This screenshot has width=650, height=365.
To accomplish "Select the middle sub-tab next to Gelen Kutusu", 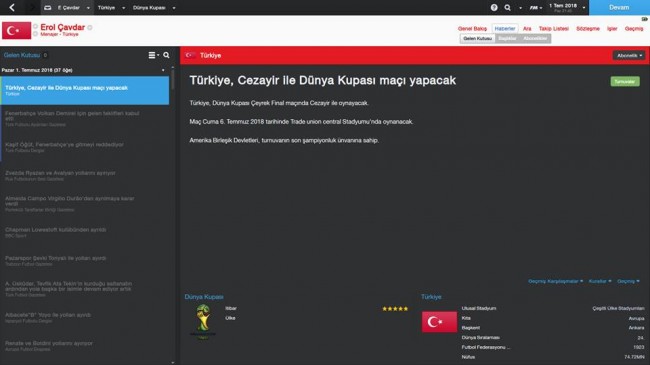I will tap(507, 39).
